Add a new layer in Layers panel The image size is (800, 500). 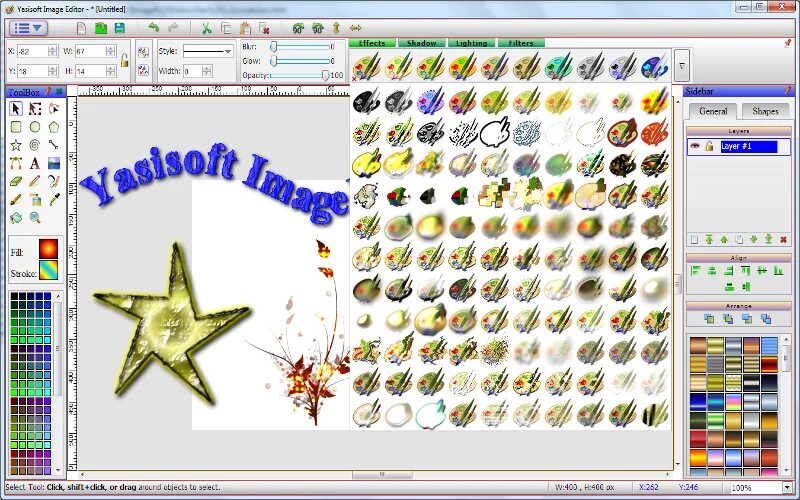tap(694, 239)
